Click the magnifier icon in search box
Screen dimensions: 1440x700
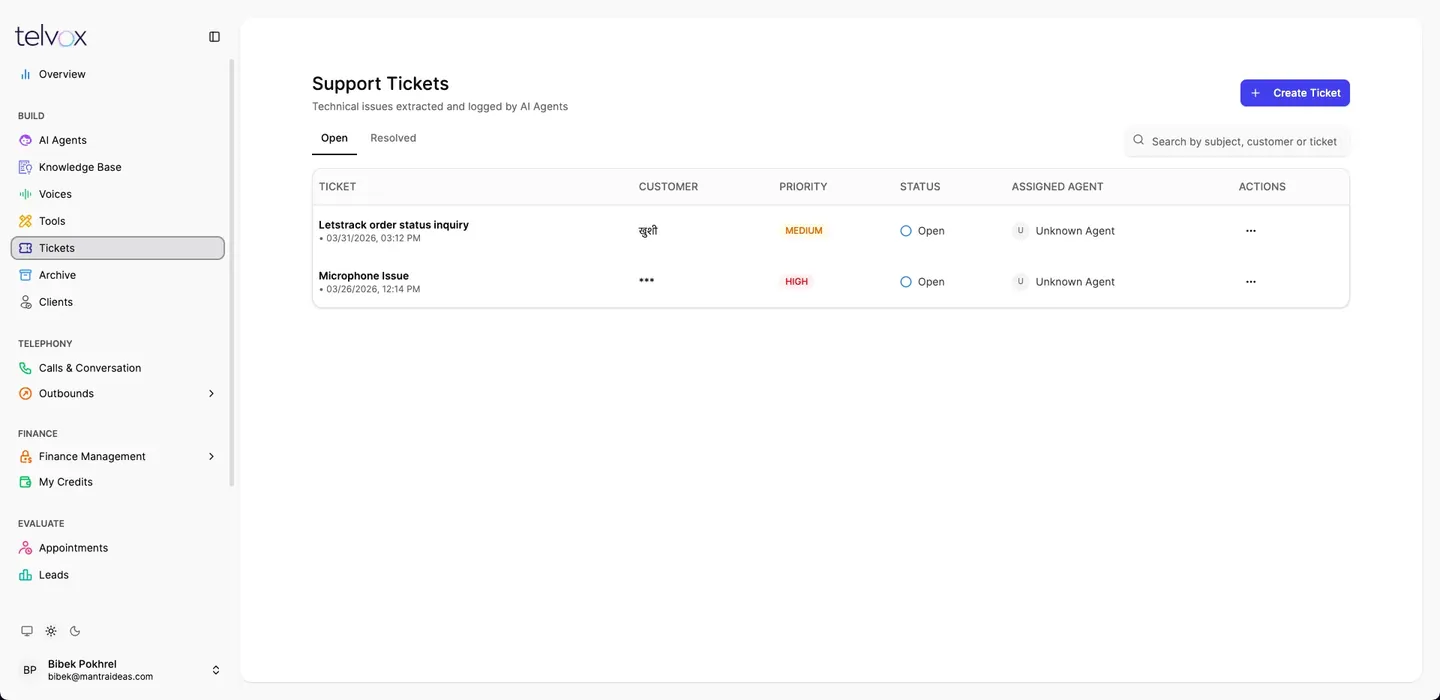coord(1138,141)
